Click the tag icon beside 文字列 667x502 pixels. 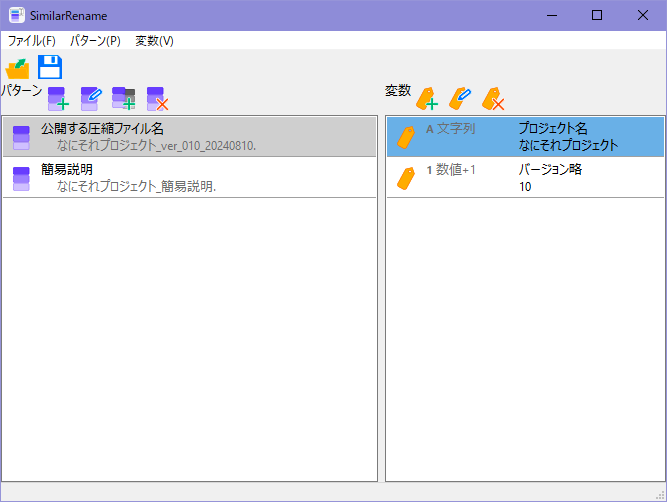pyautogui.click(x=406, y=137)
